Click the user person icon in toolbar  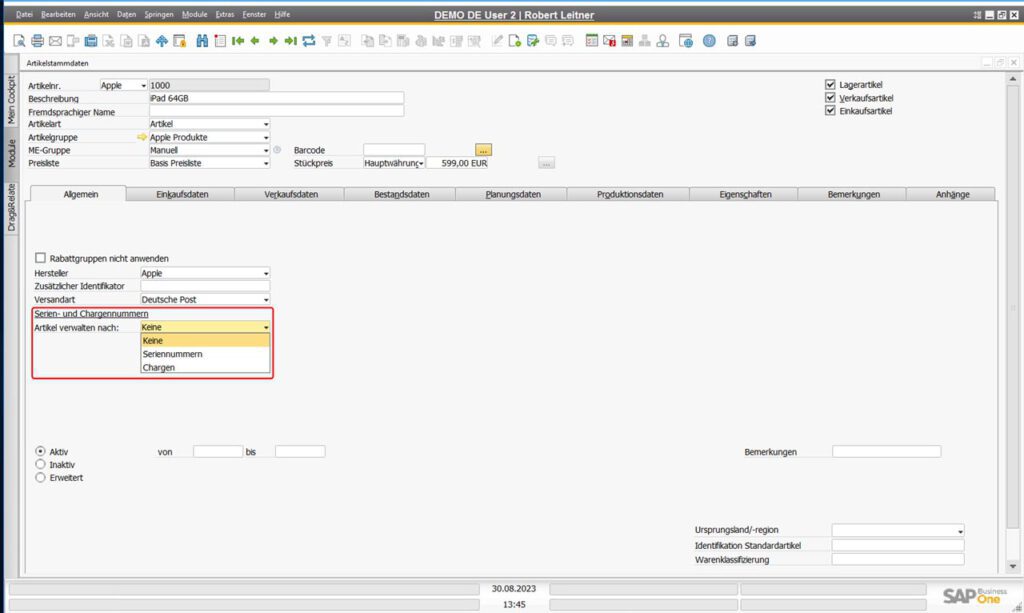point(663,41)
